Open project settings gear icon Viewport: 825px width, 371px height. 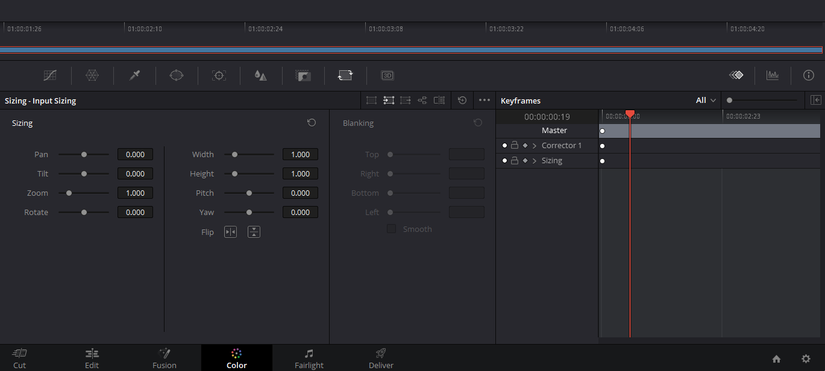(806, 359)
